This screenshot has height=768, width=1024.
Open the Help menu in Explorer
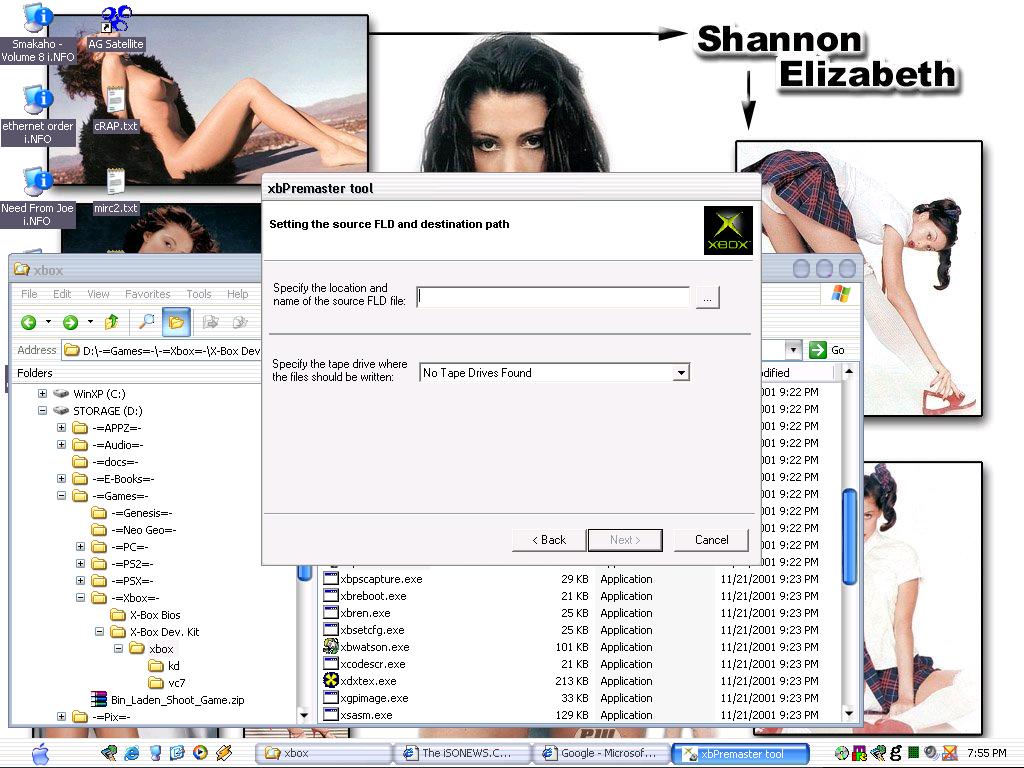coord(238,294)
